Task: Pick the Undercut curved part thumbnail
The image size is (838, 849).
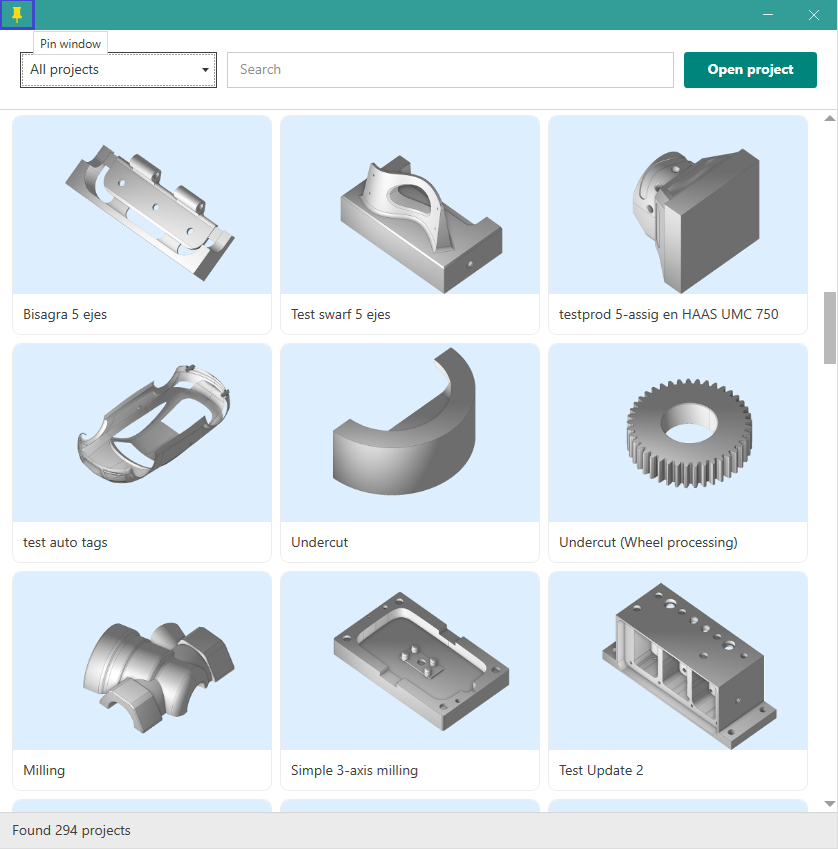Action: click(410, 433)
